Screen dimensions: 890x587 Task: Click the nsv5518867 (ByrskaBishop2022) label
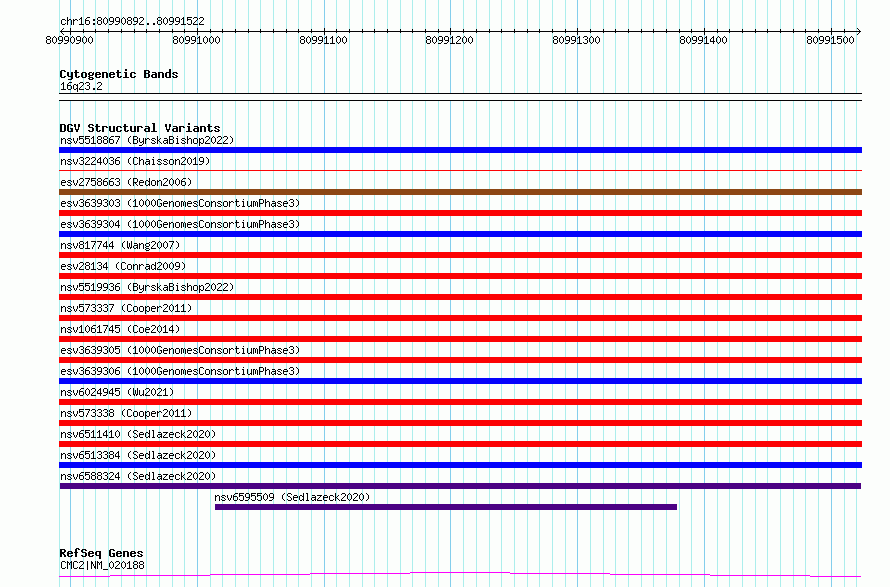click(x=147, y=140)
